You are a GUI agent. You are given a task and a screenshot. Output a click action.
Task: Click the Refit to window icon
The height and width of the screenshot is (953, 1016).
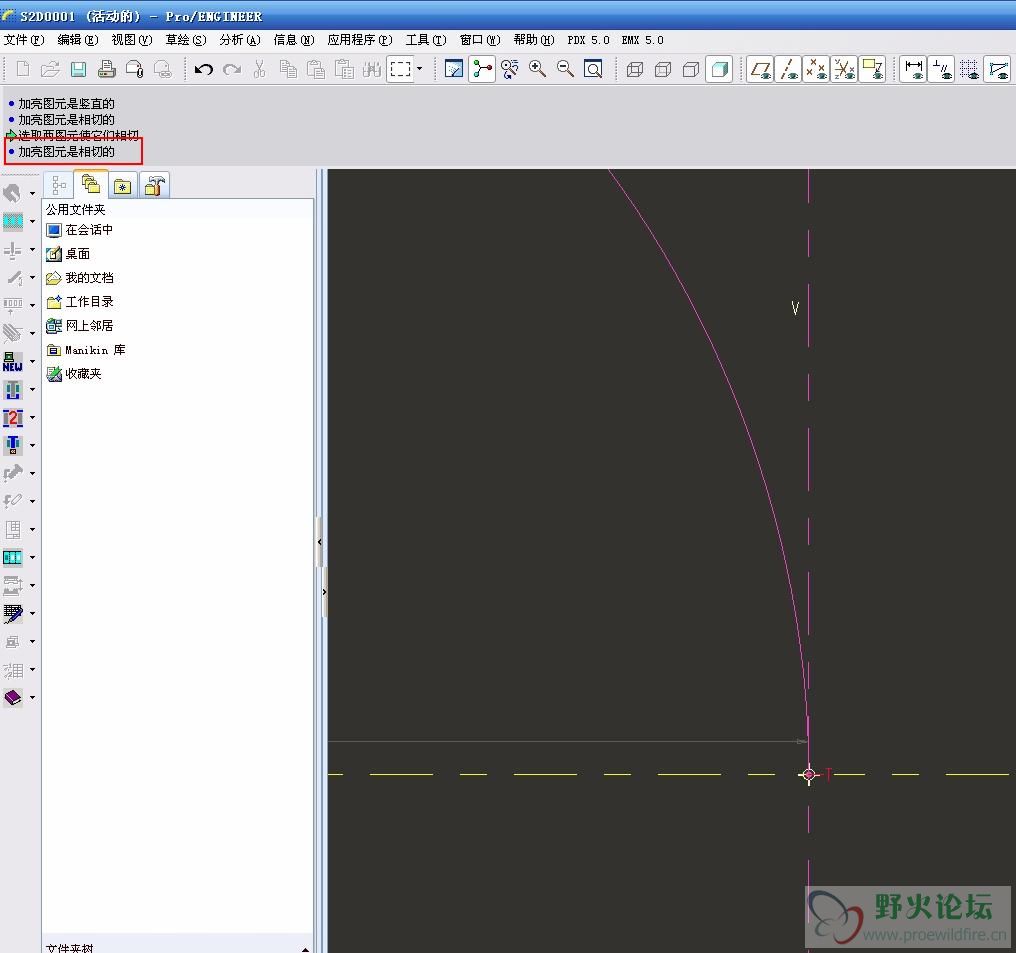coord(593,69)
